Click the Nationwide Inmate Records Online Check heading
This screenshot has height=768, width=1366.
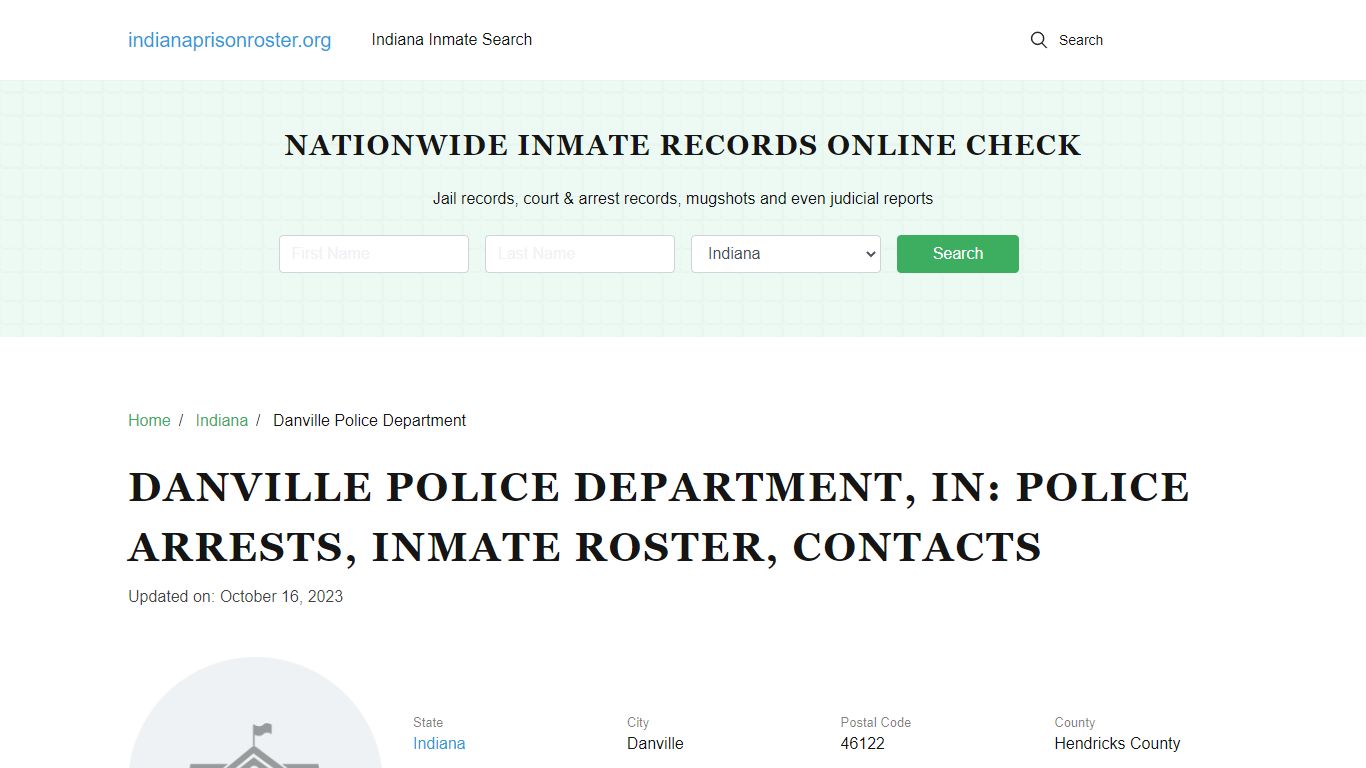click(683, 145)
